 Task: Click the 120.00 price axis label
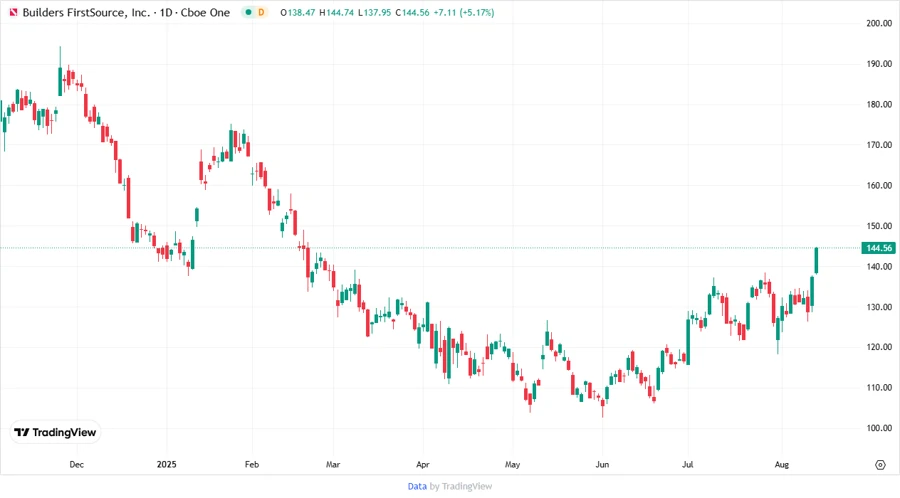tap(879, 347)
